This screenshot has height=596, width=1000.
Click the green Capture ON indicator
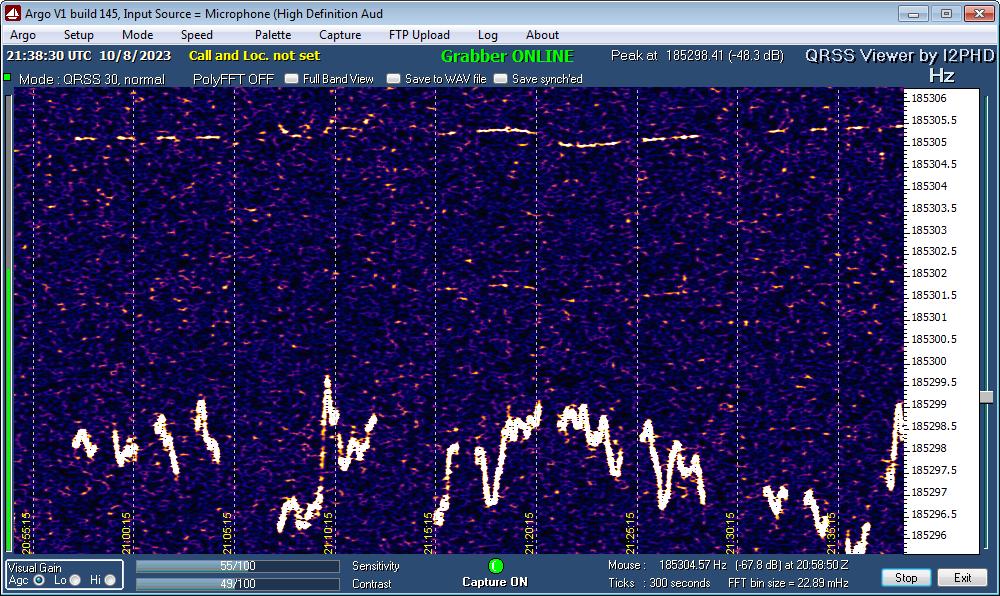[496, 565]
